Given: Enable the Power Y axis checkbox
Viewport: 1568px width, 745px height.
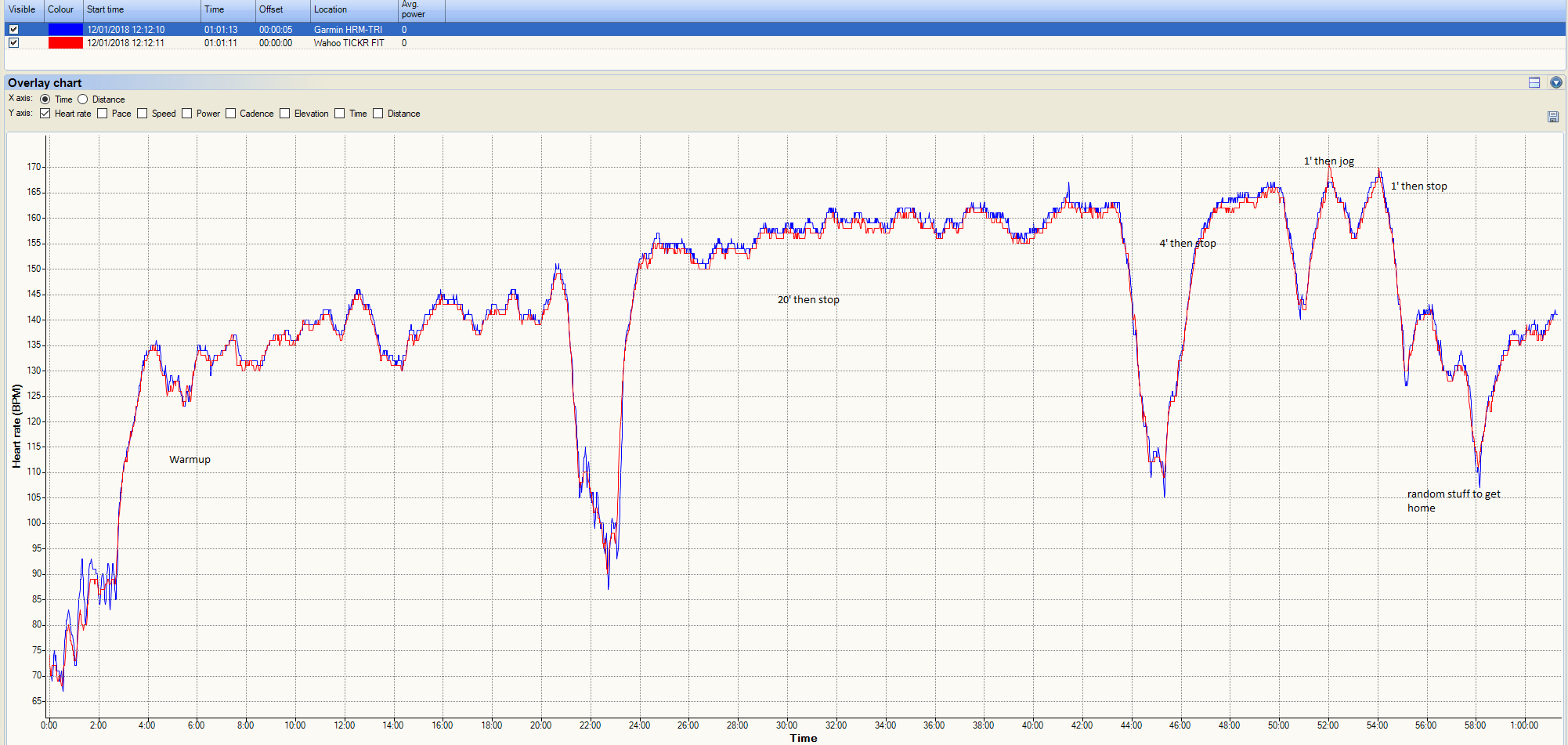Looking at the screenshot, I should [186, 114].
